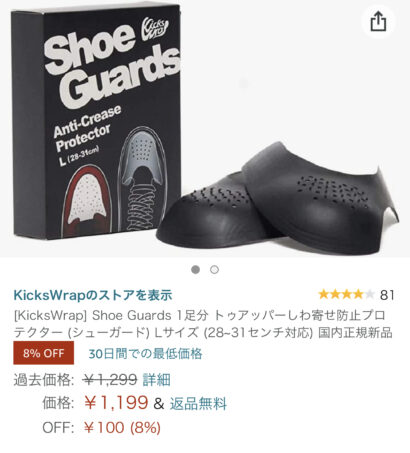Tap the ¥100 (8%) discount amount
Screen dimensions: 410x453
(x=122, y=428)
